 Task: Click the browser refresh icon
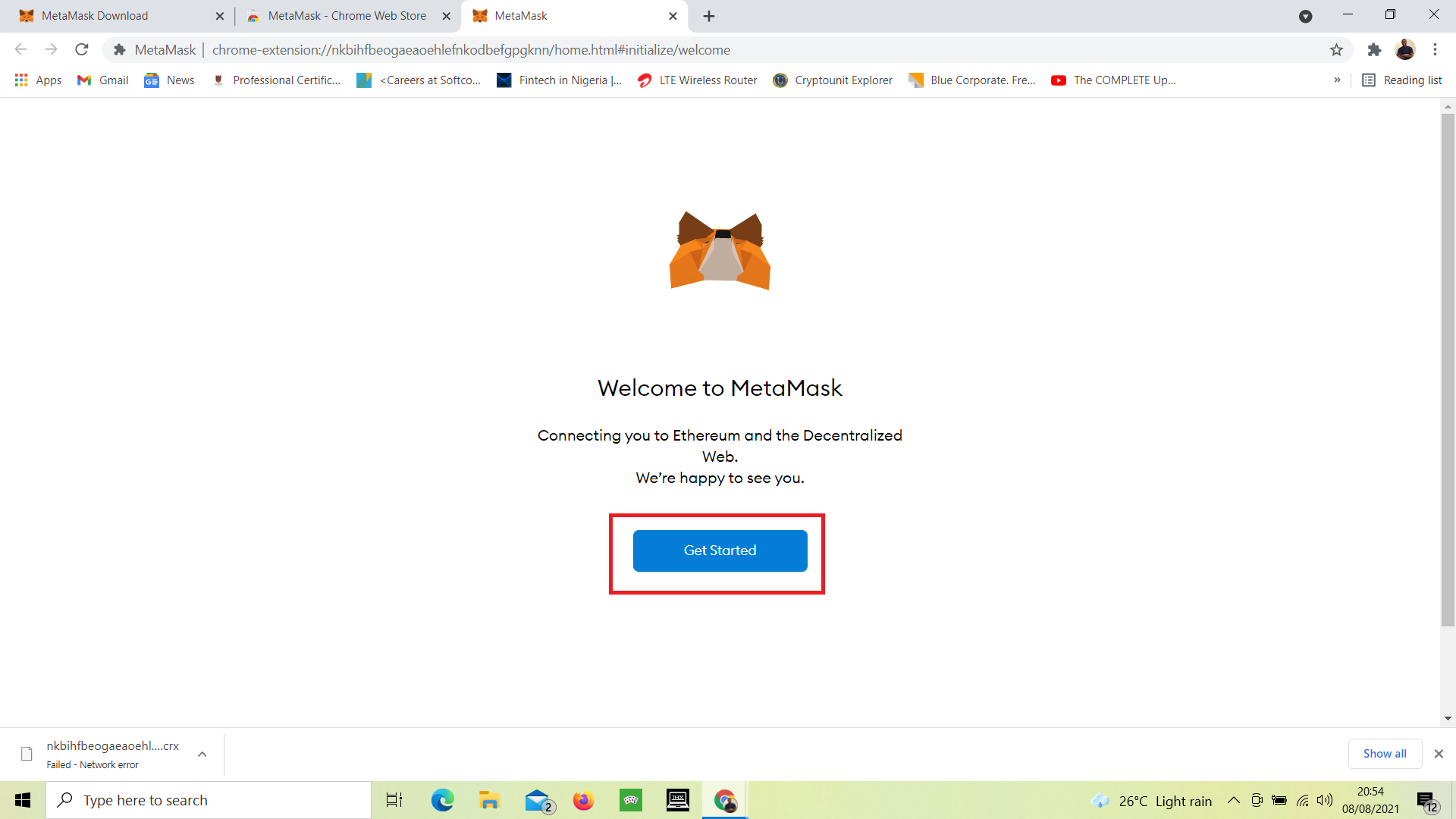point(82,50)
